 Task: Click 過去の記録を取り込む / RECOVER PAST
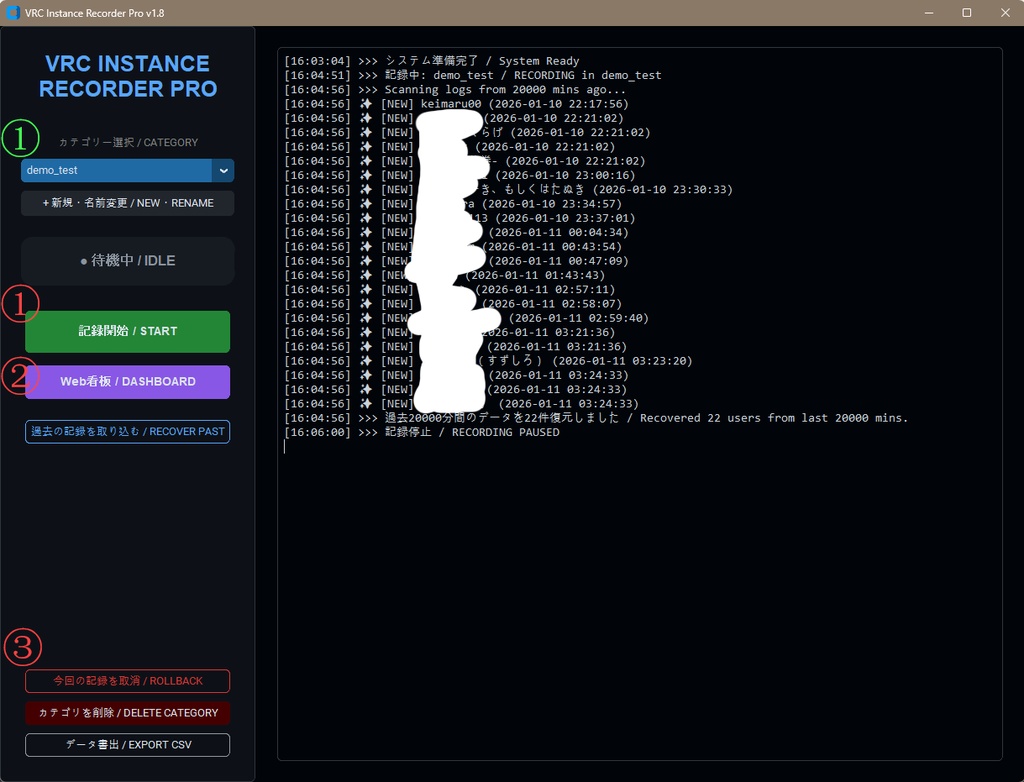click(x=127, y=432)
